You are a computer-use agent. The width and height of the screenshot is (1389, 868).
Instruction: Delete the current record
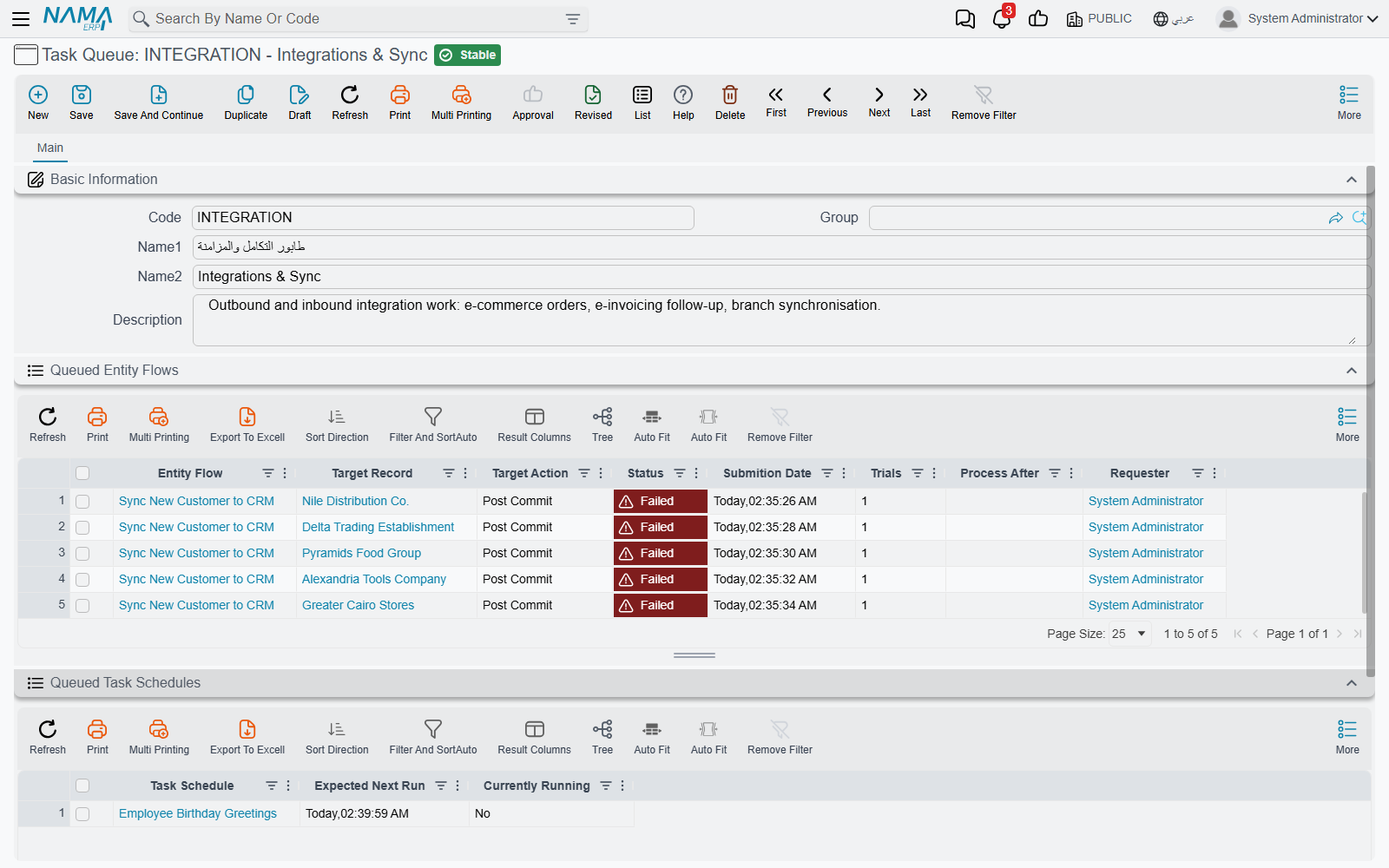(730, 95)
